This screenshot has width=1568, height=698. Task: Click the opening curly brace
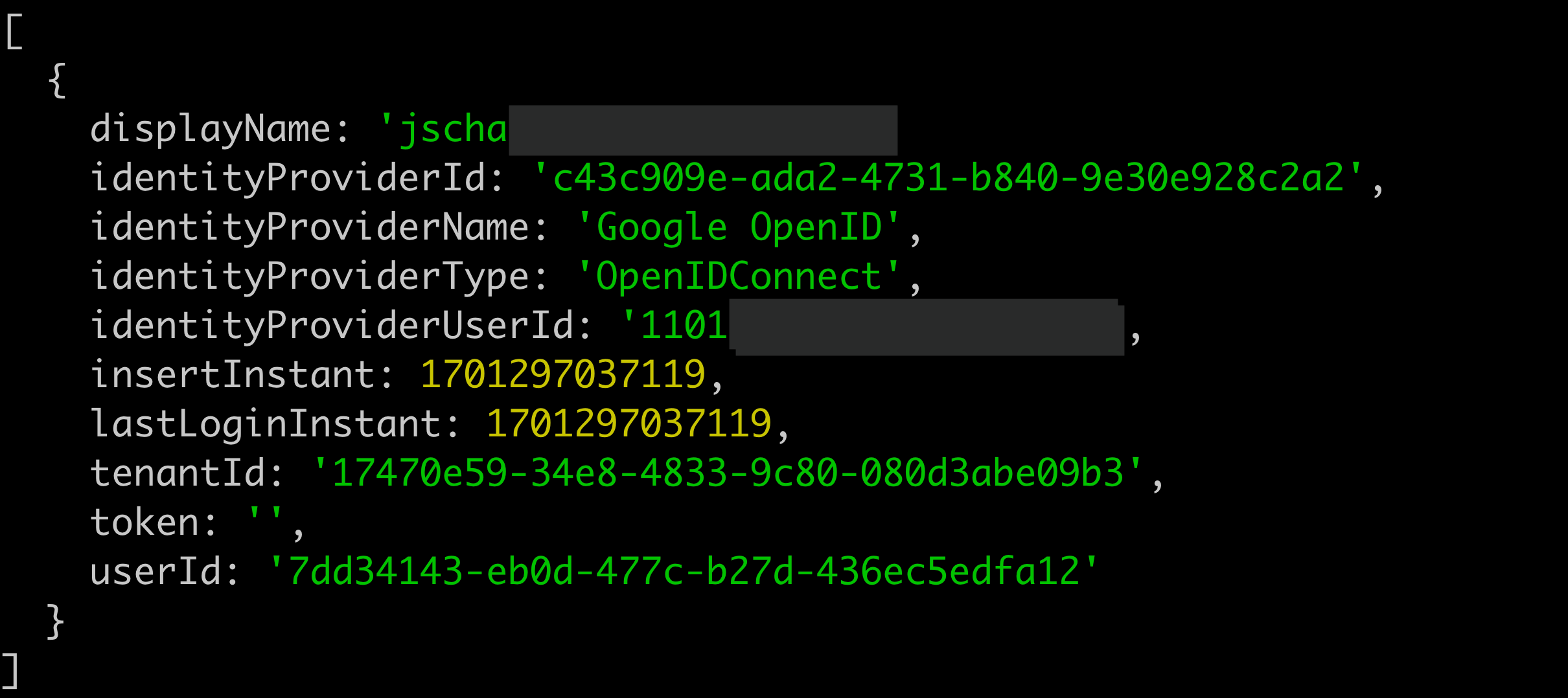57,80
